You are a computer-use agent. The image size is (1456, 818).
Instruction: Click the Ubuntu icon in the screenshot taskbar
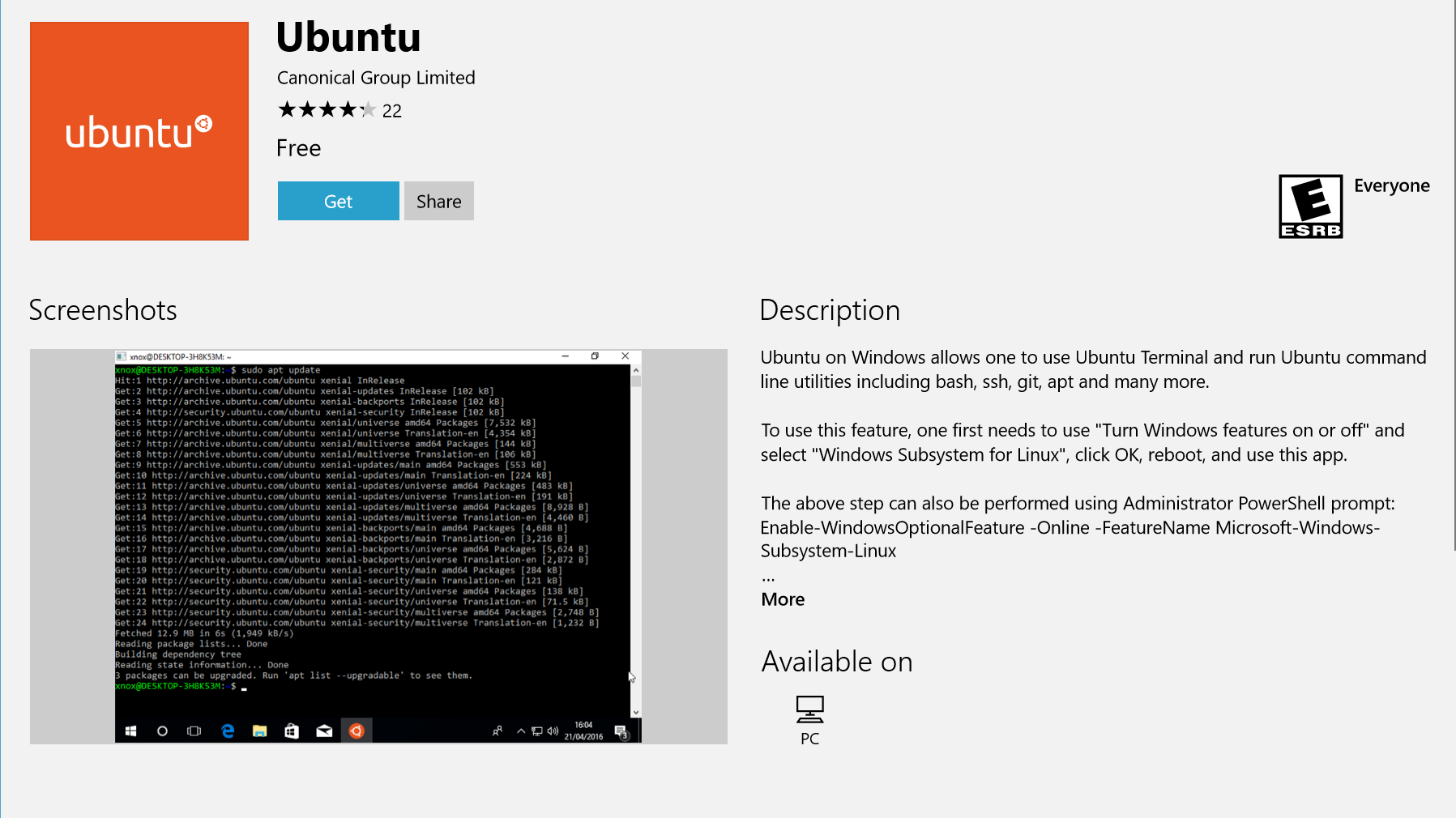point(357,731)
